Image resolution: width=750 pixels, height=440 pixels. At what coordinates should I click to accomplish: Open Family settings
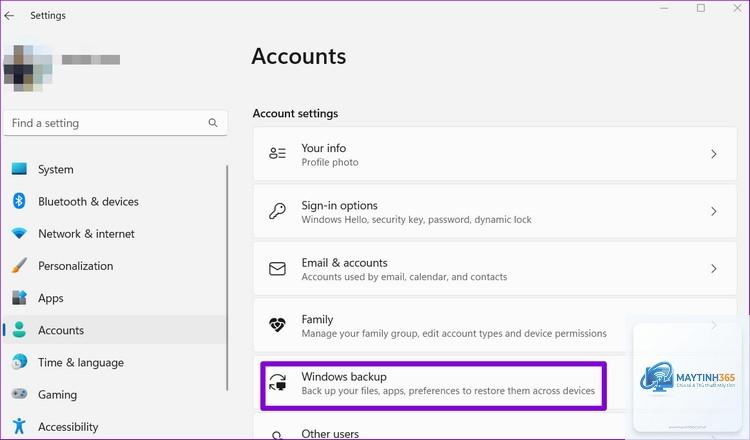[x=495, y=326]
